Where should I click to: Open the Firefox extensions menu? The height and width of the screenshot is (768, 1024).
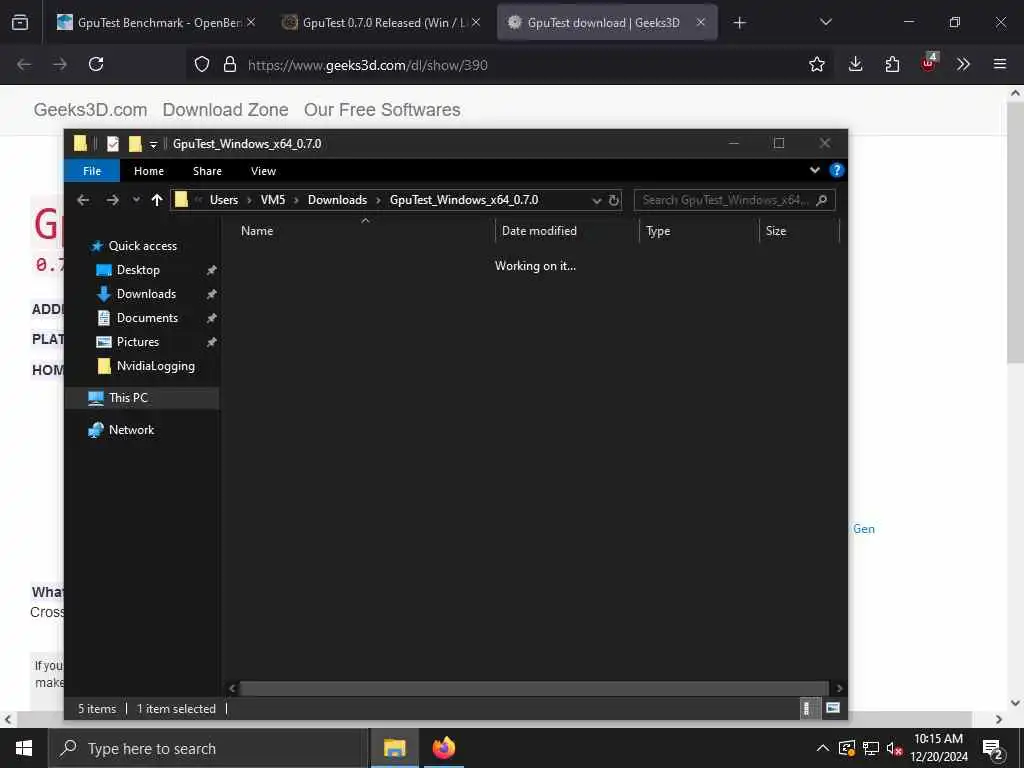pos(892,64)
